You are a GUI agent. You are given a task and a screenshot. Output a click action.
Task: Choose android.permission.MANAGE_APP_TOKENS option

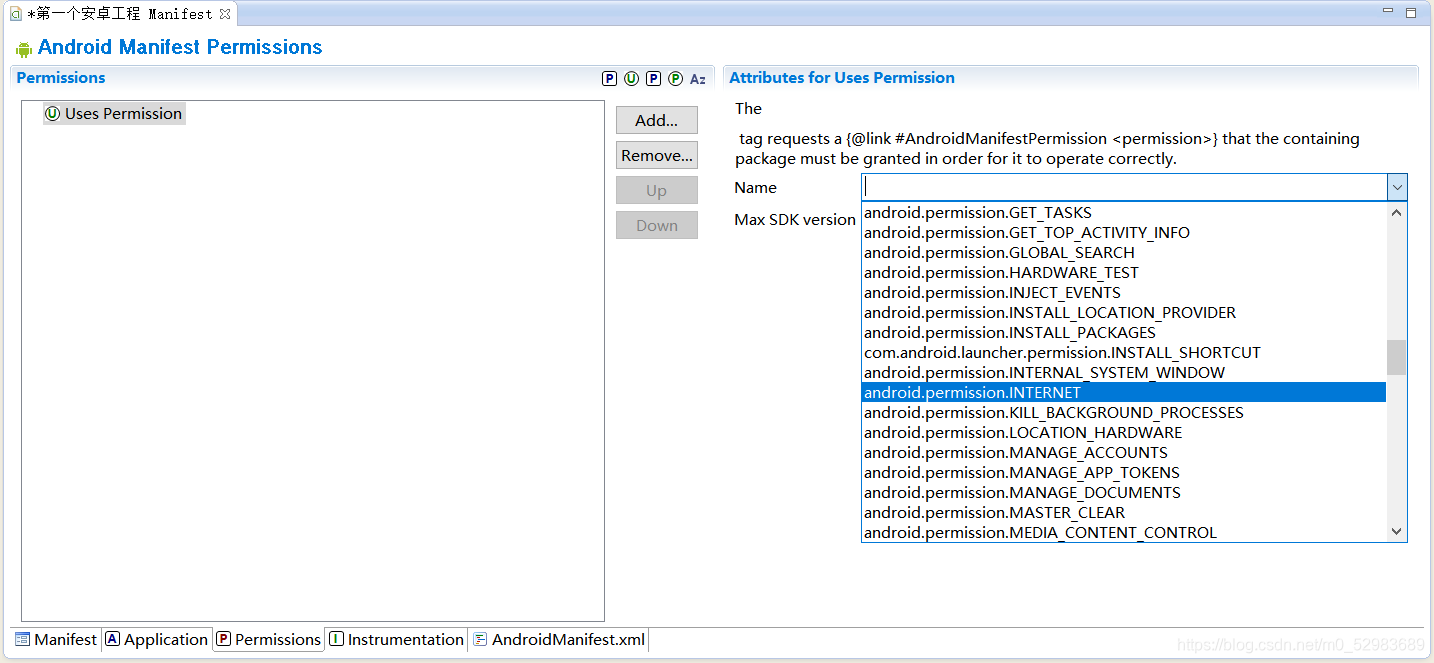[x=1124, y=473]
